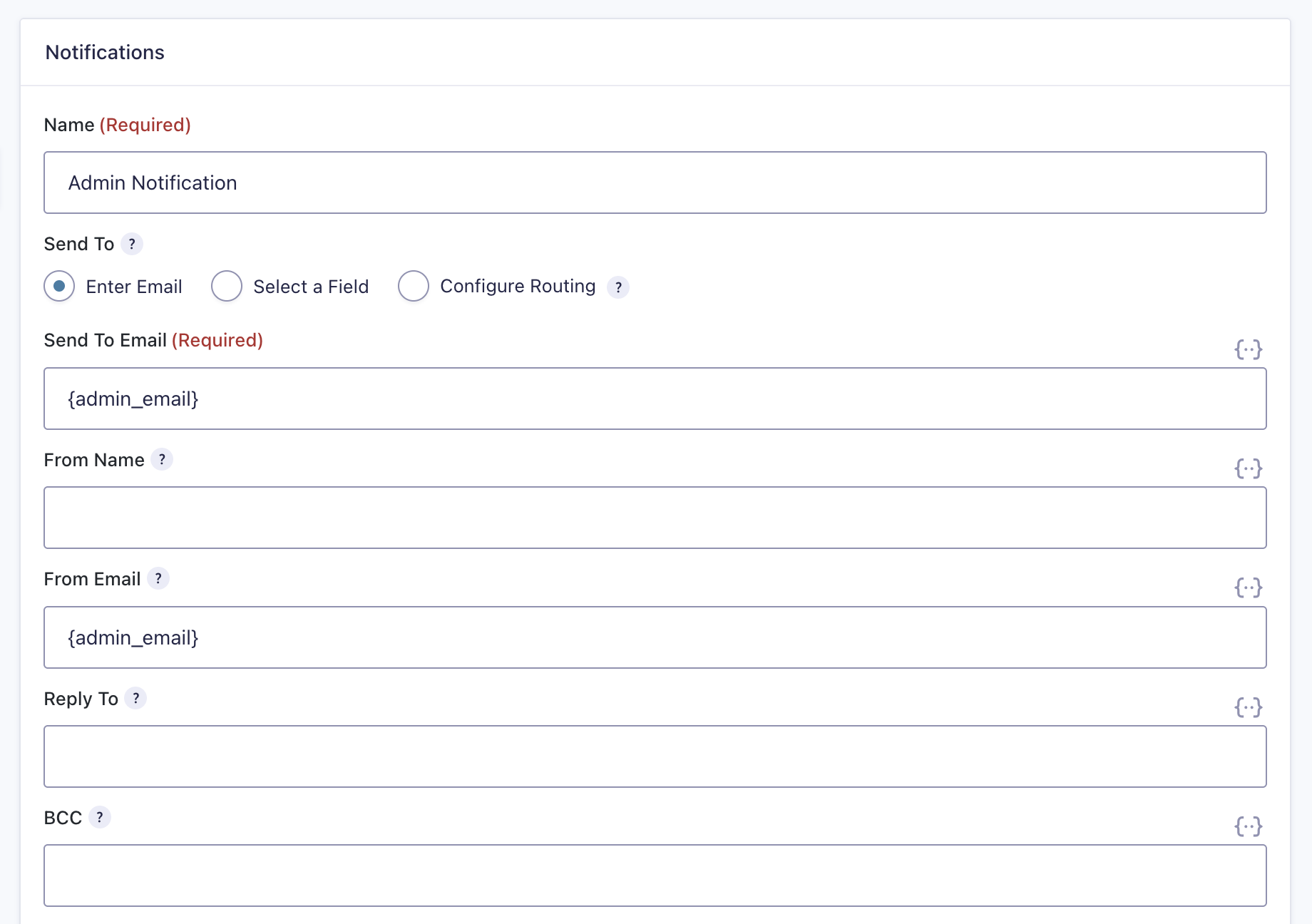Viewport: 1312px width, 924px height.
Task: Click the Name input field
Action: [x=655, y=183]
